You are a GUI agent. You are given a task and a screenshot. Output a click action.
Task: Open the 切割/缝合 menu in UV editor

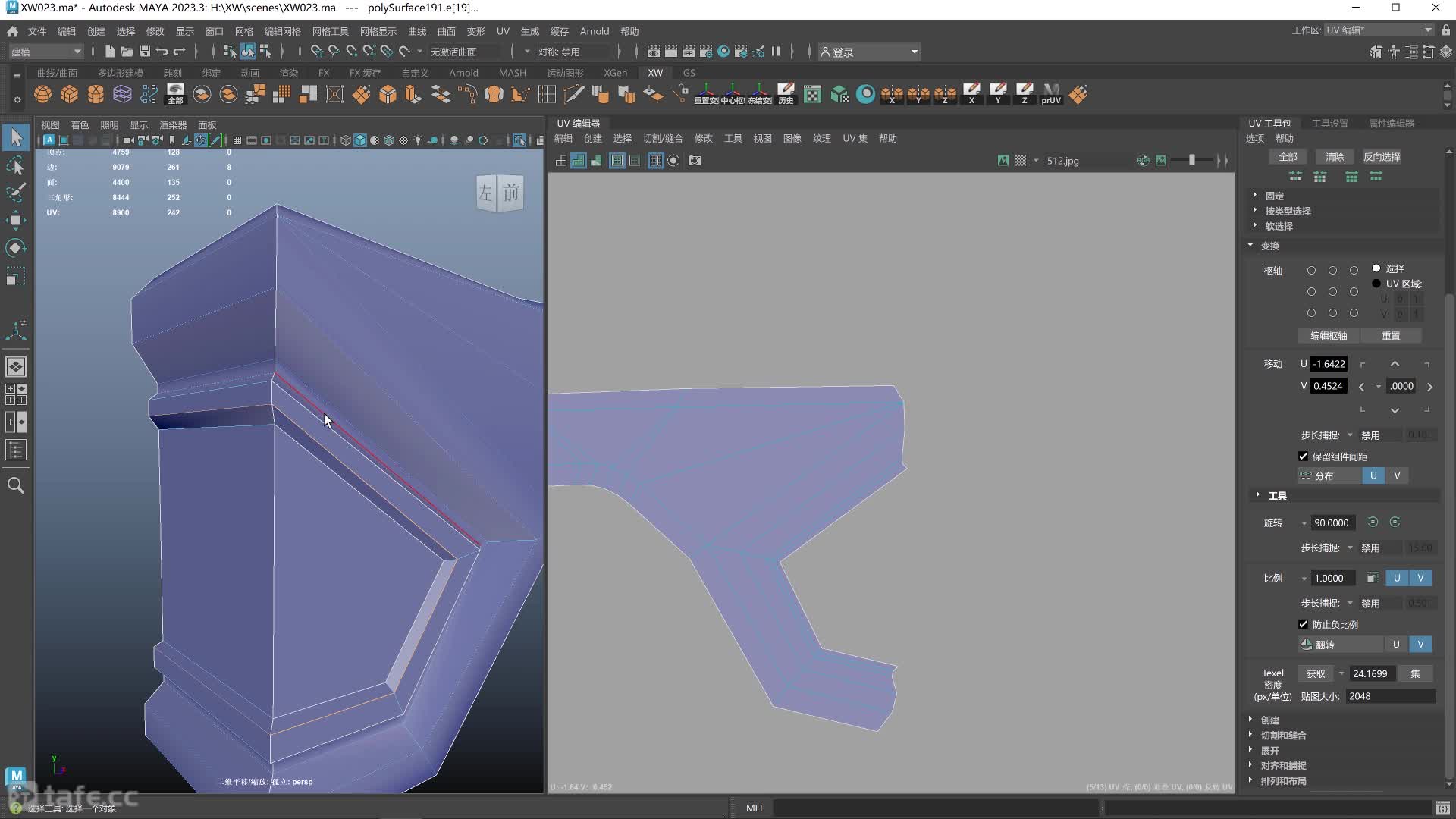(x=663, y=138)
